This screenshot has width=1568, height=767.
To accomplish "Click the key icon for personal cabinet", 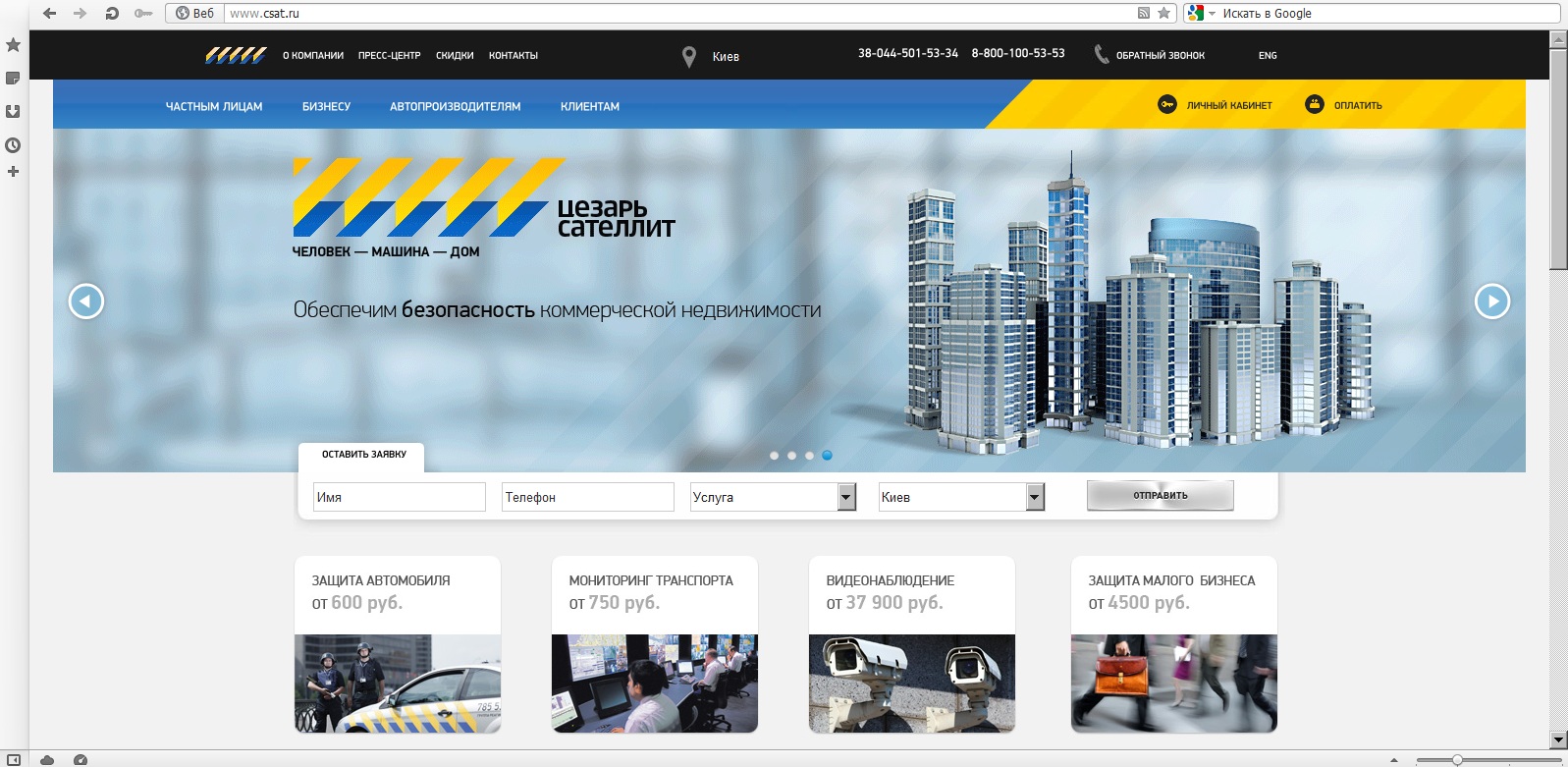I will click(1166, 104).
